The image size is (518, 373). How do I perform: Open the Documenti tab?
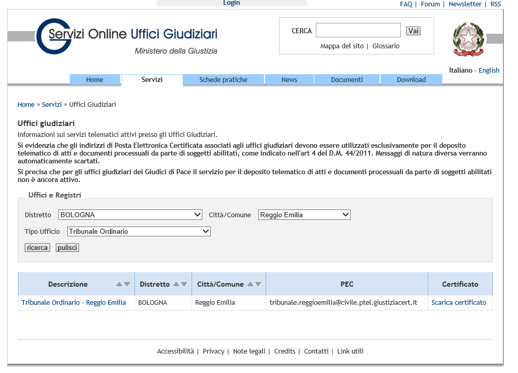point(347,80)
